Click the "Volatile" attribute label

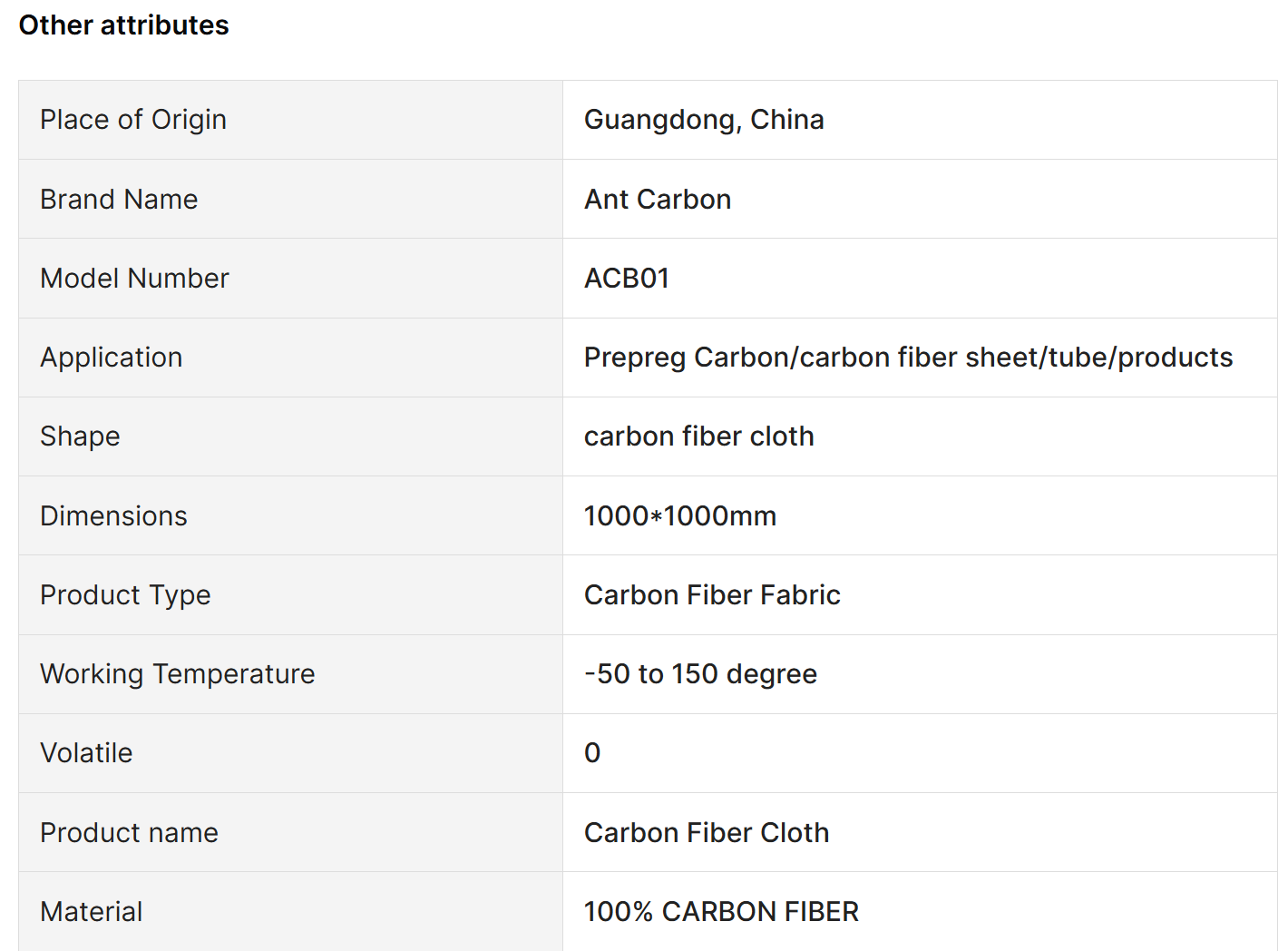86,753
